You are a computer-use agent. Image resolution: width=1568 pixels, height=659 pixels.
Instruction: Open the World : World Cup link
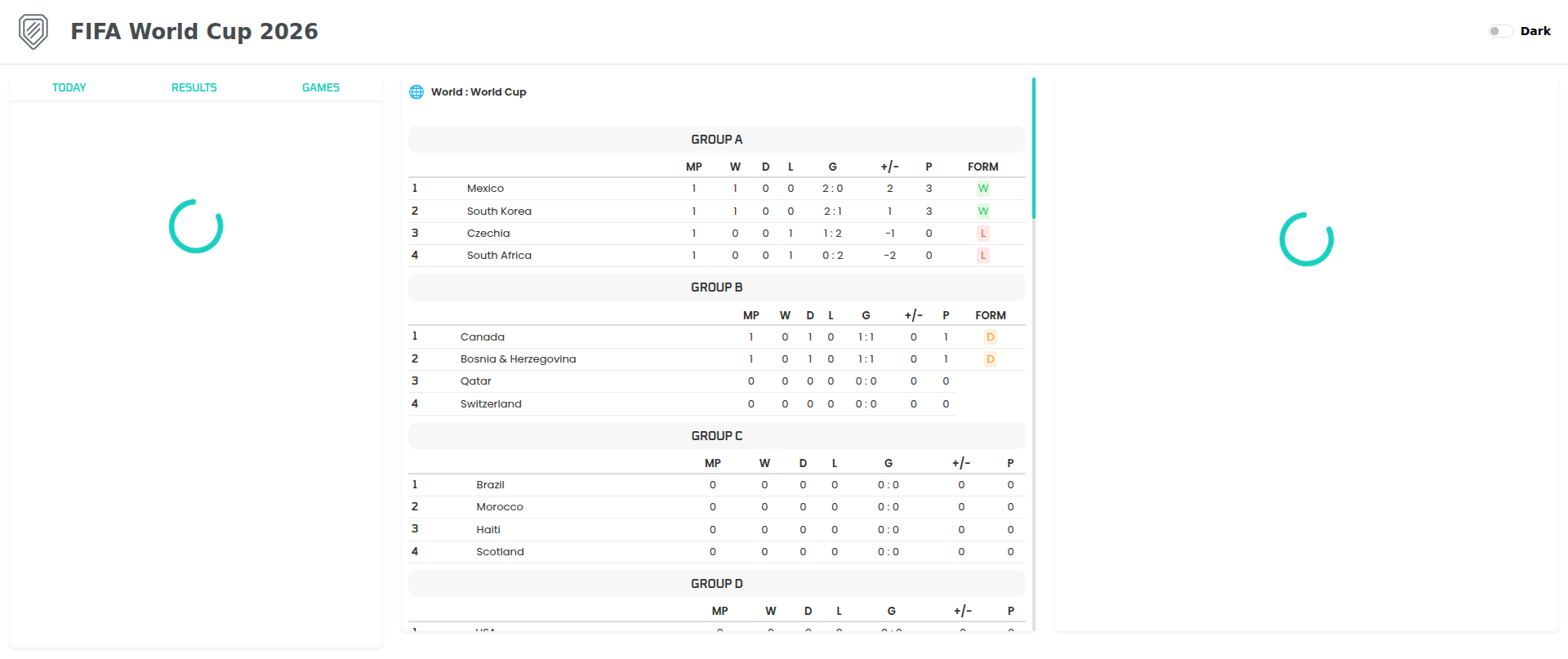479,92
